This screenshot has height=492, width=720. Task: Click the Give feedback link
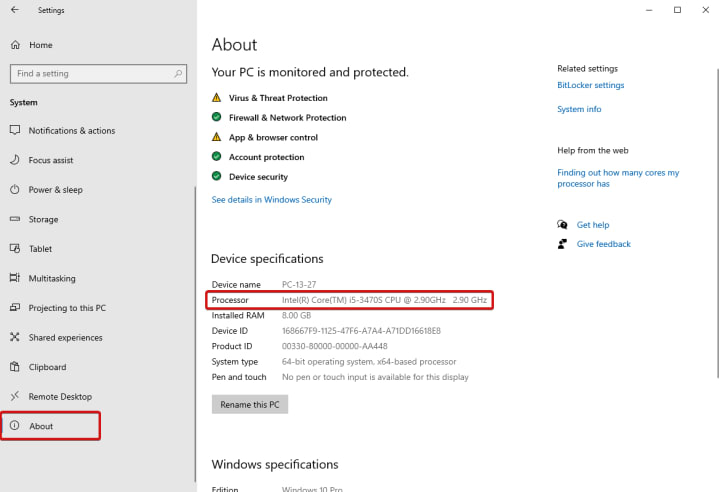pos(603,244)
